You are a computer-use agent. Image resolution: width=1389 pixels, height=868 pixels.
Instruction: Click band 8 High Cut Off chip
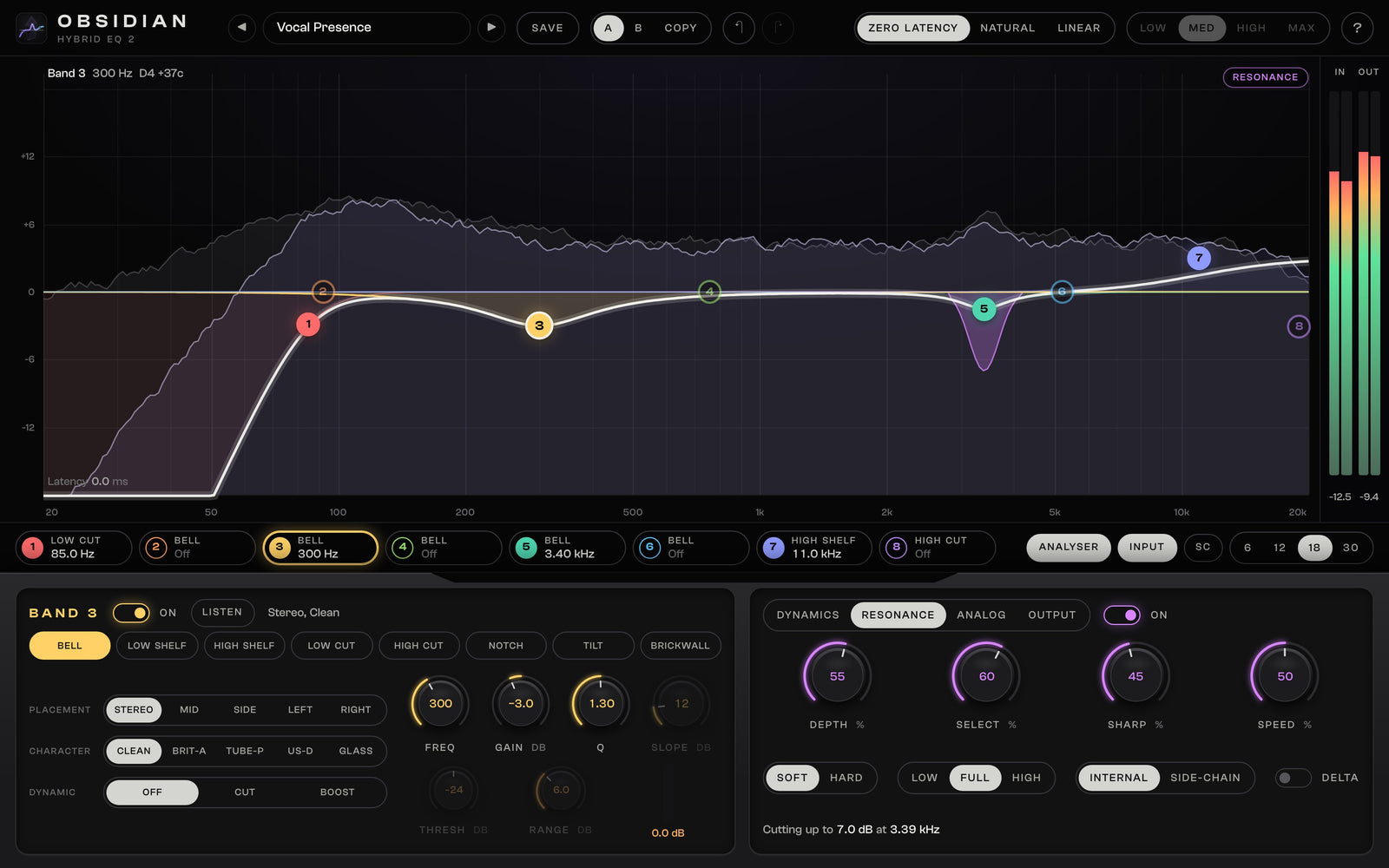click(937, 548)
